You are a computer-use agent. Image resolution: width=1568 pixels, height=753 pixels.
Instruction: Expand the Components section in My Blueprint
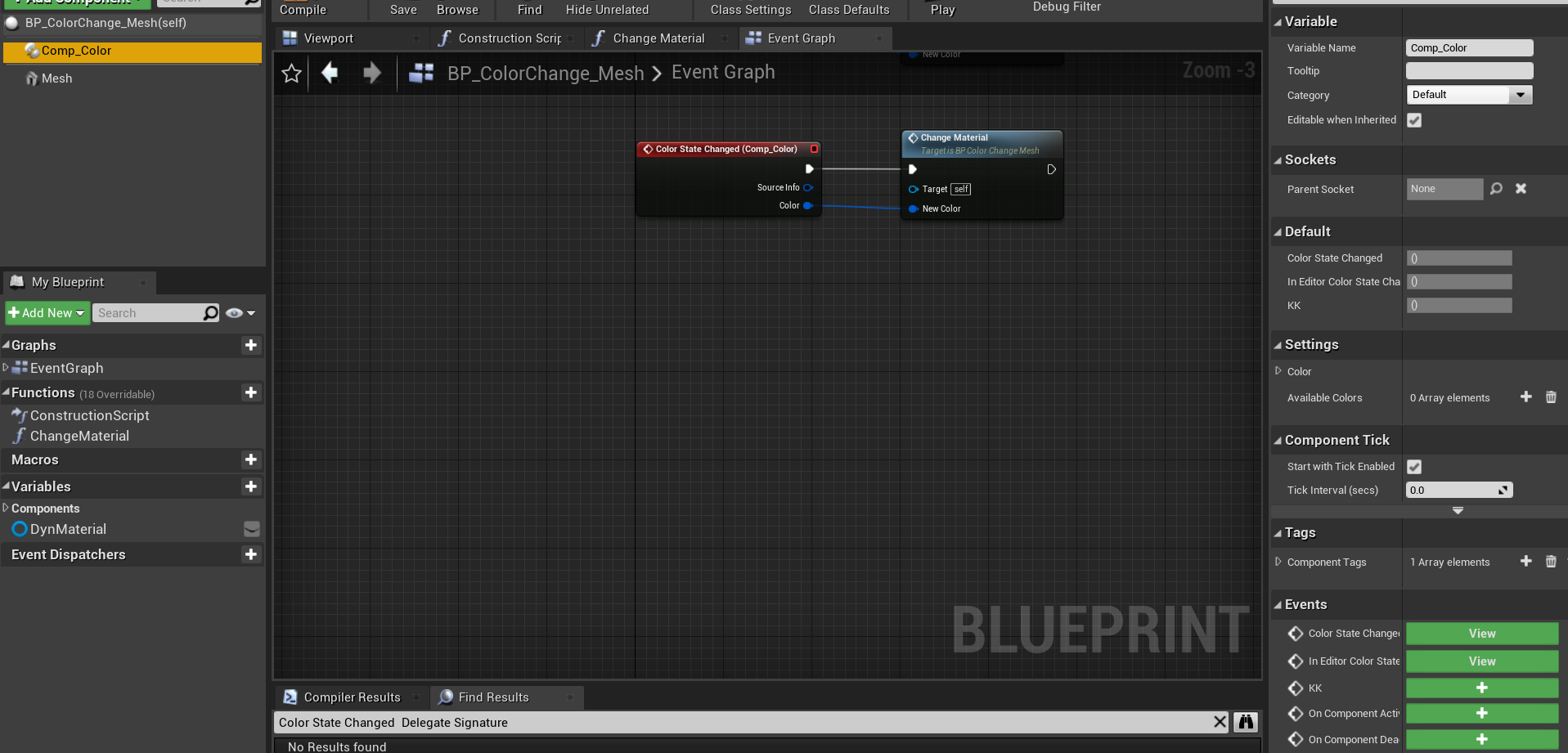(7, 508)
